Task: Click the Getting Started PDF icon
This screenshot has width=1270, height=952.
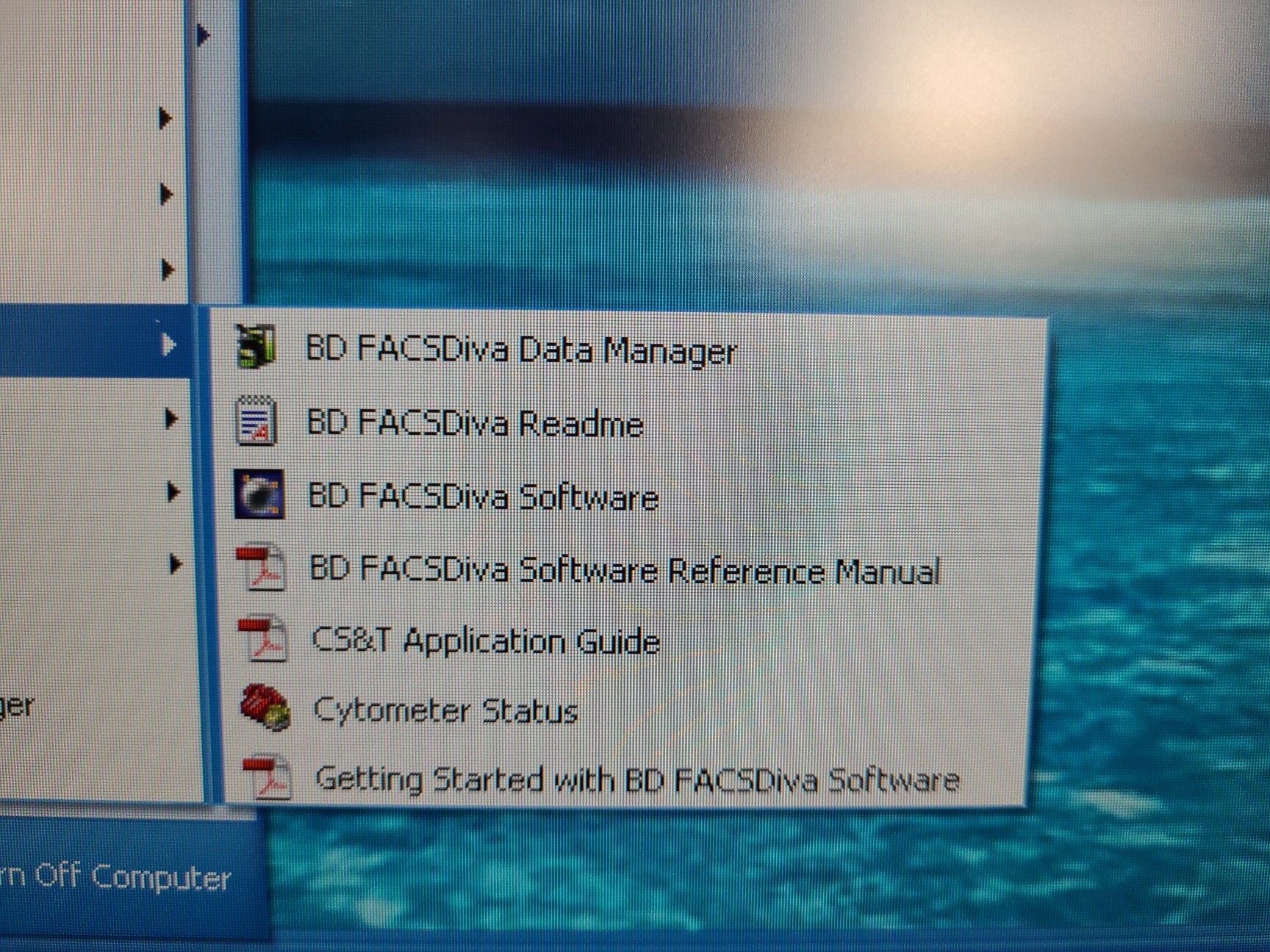Action: [x=268, y=776]
